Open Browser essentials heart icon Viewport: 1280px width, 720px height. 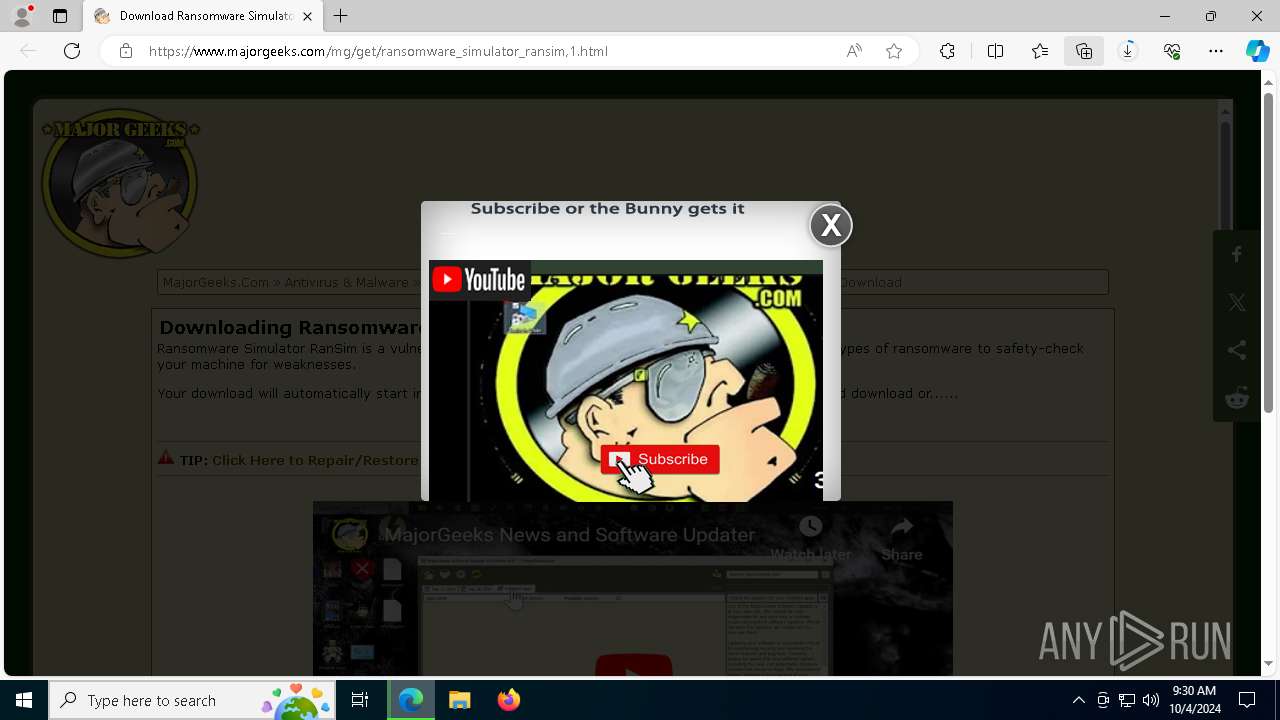[1172, 51]
